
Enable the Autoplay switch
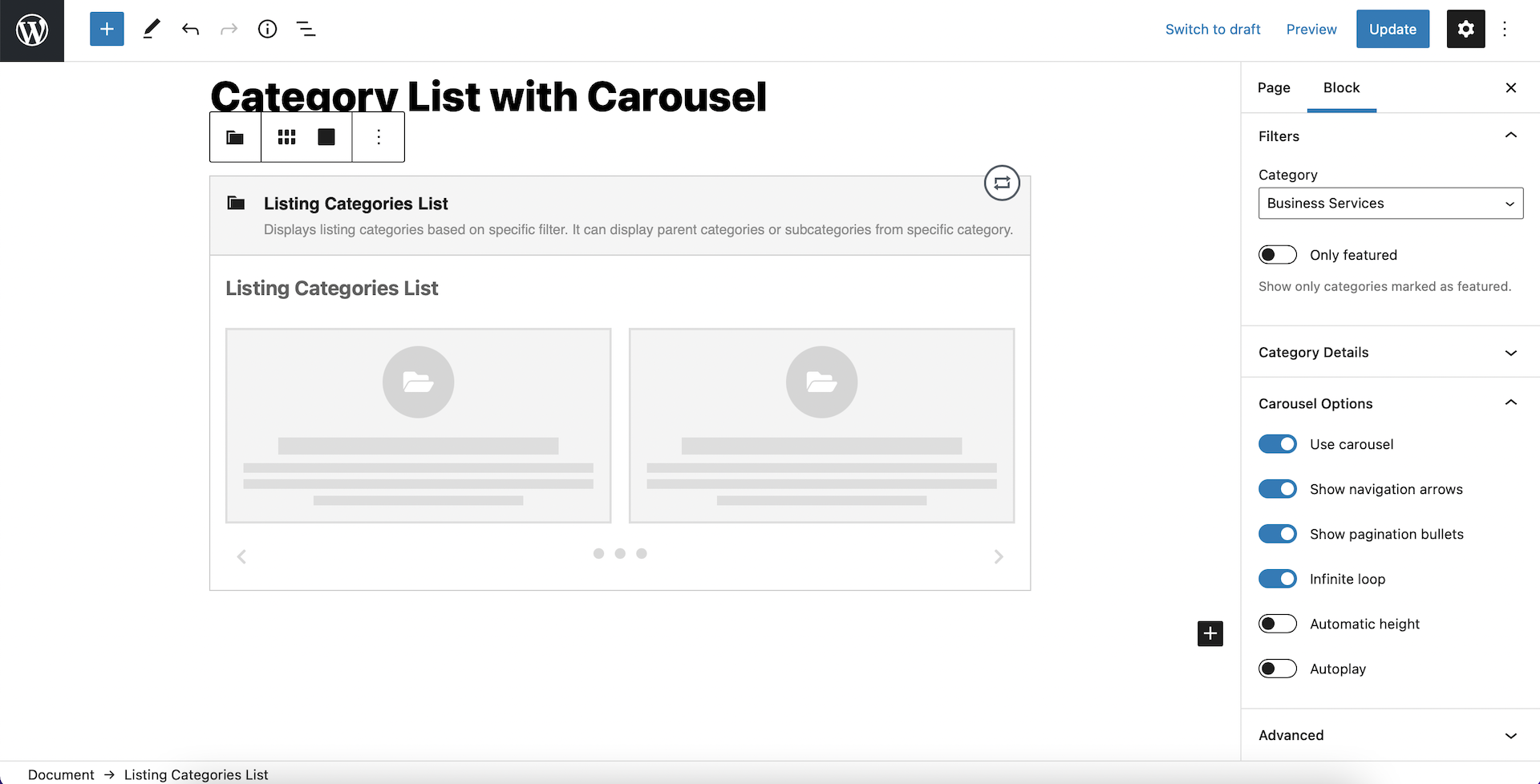coord(1277,669)
